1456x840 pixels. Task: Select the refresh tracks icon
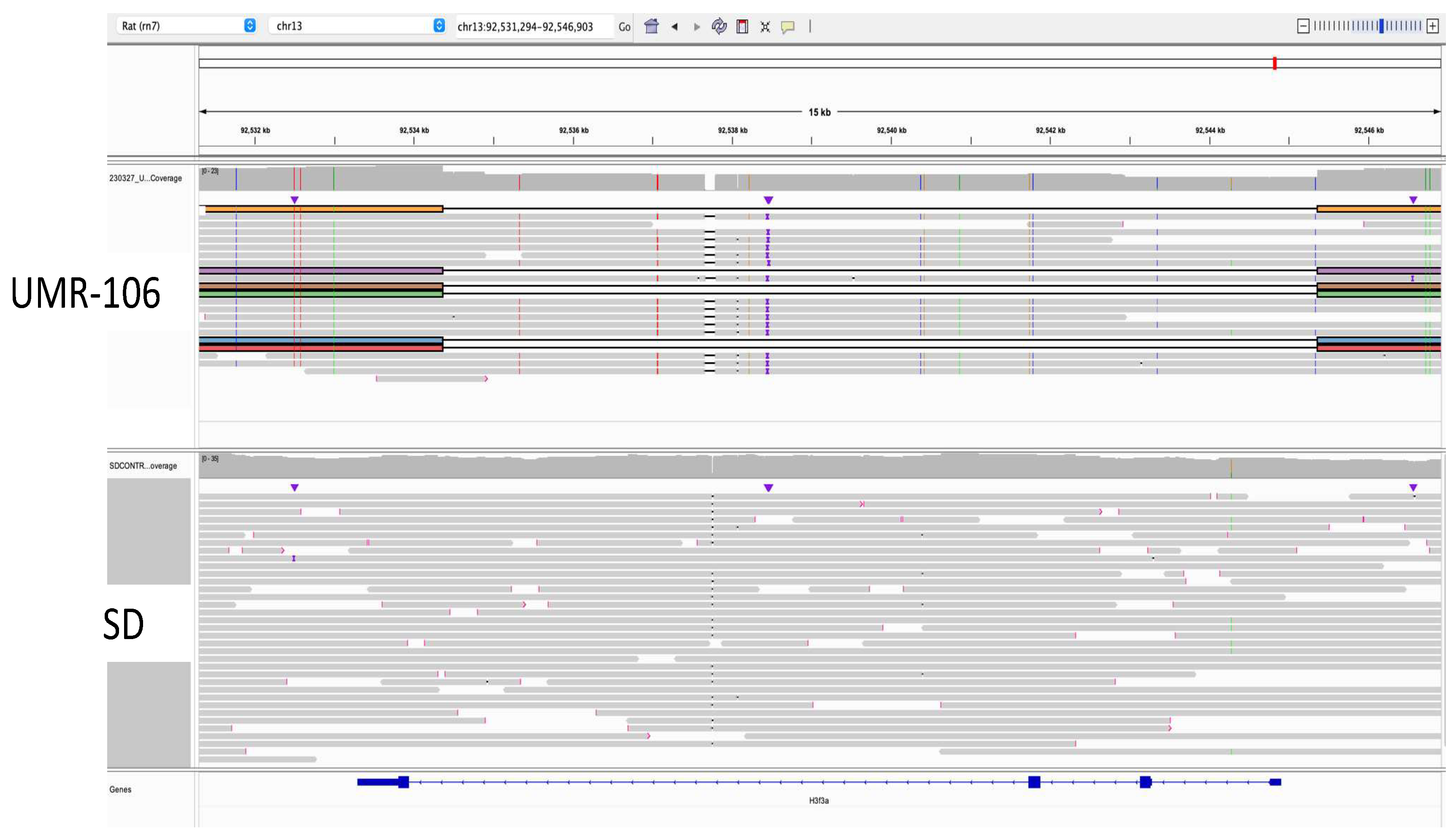tap(719, 27)
